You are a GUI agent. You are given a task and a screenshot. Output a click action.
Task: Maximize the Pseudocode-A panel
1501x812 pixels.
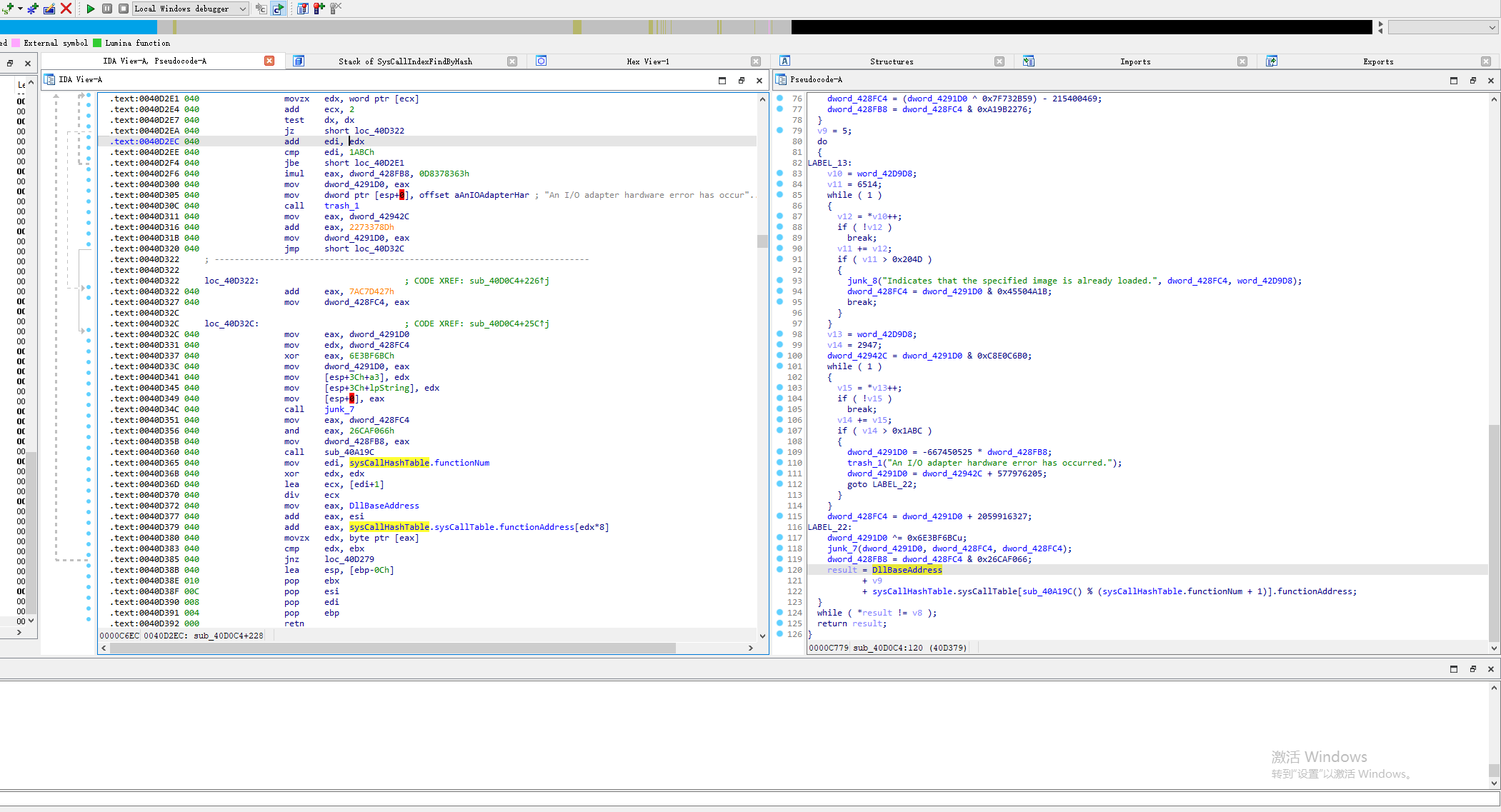click(1454, 81)
